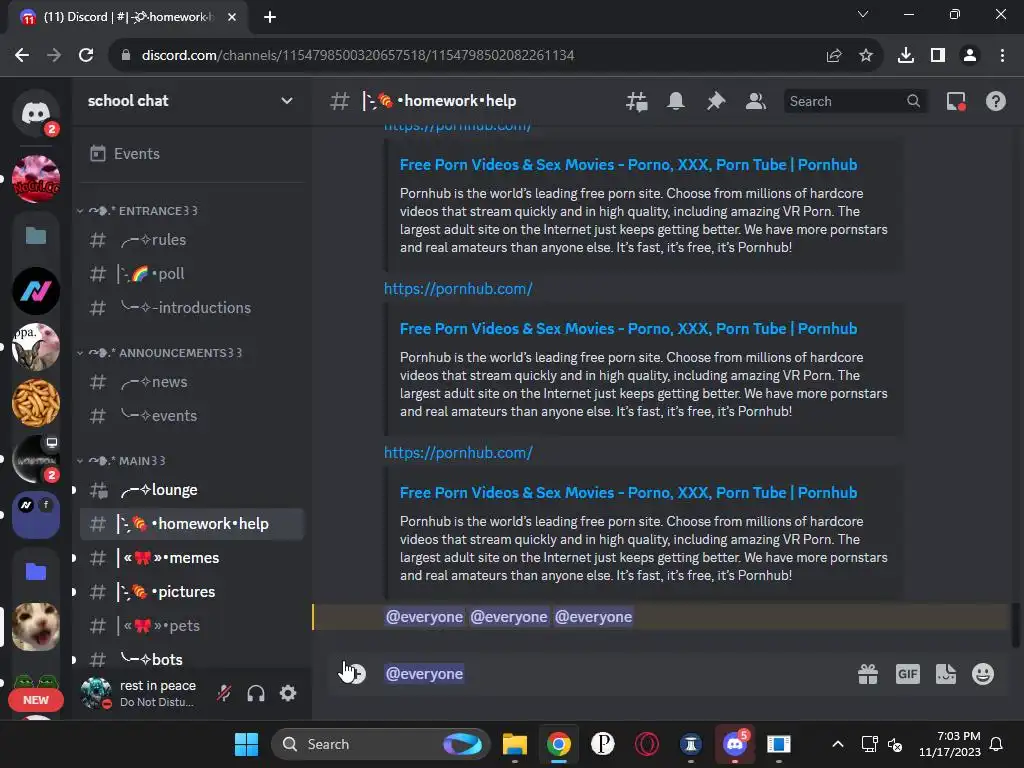Open the black N-logo server icon

(36, 291)
